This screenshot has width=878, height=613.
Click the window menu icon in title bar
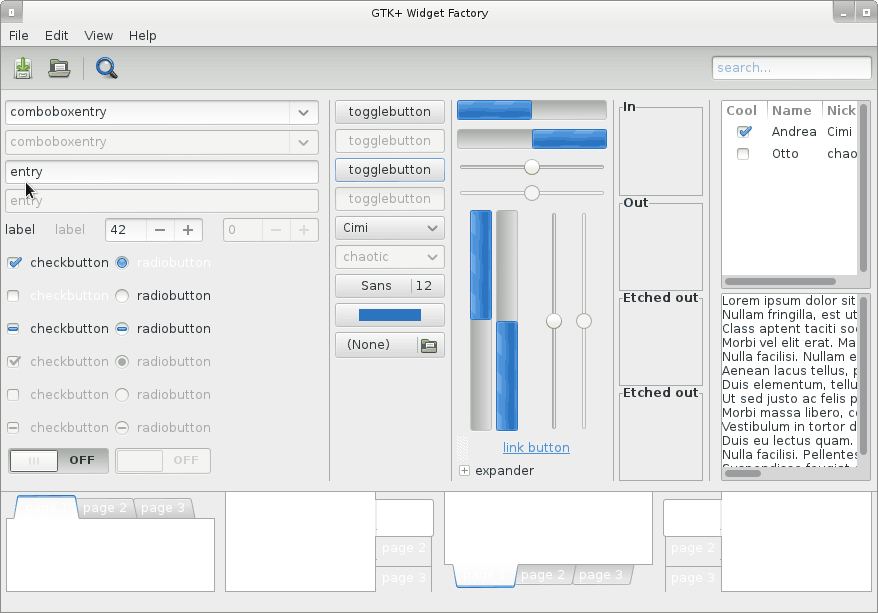click(10, 12)
